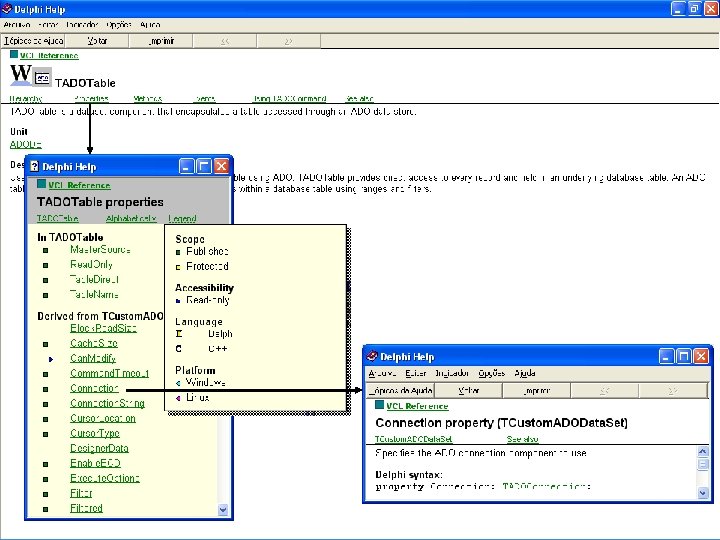Click the Delphi Help icon in the Connection property window title bar

372,356
